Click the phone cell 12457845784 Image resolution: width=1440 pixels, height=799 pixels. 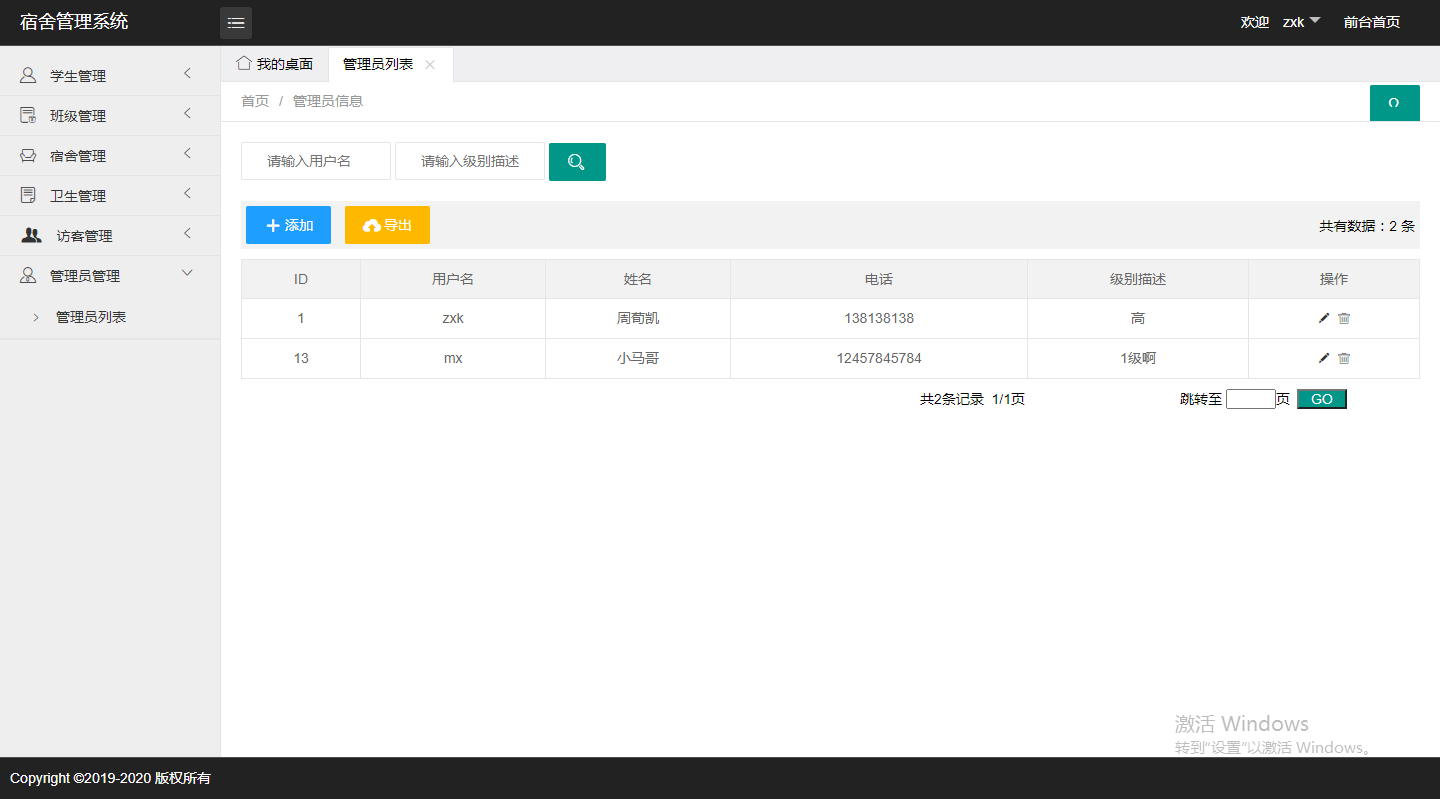point(879,358)
